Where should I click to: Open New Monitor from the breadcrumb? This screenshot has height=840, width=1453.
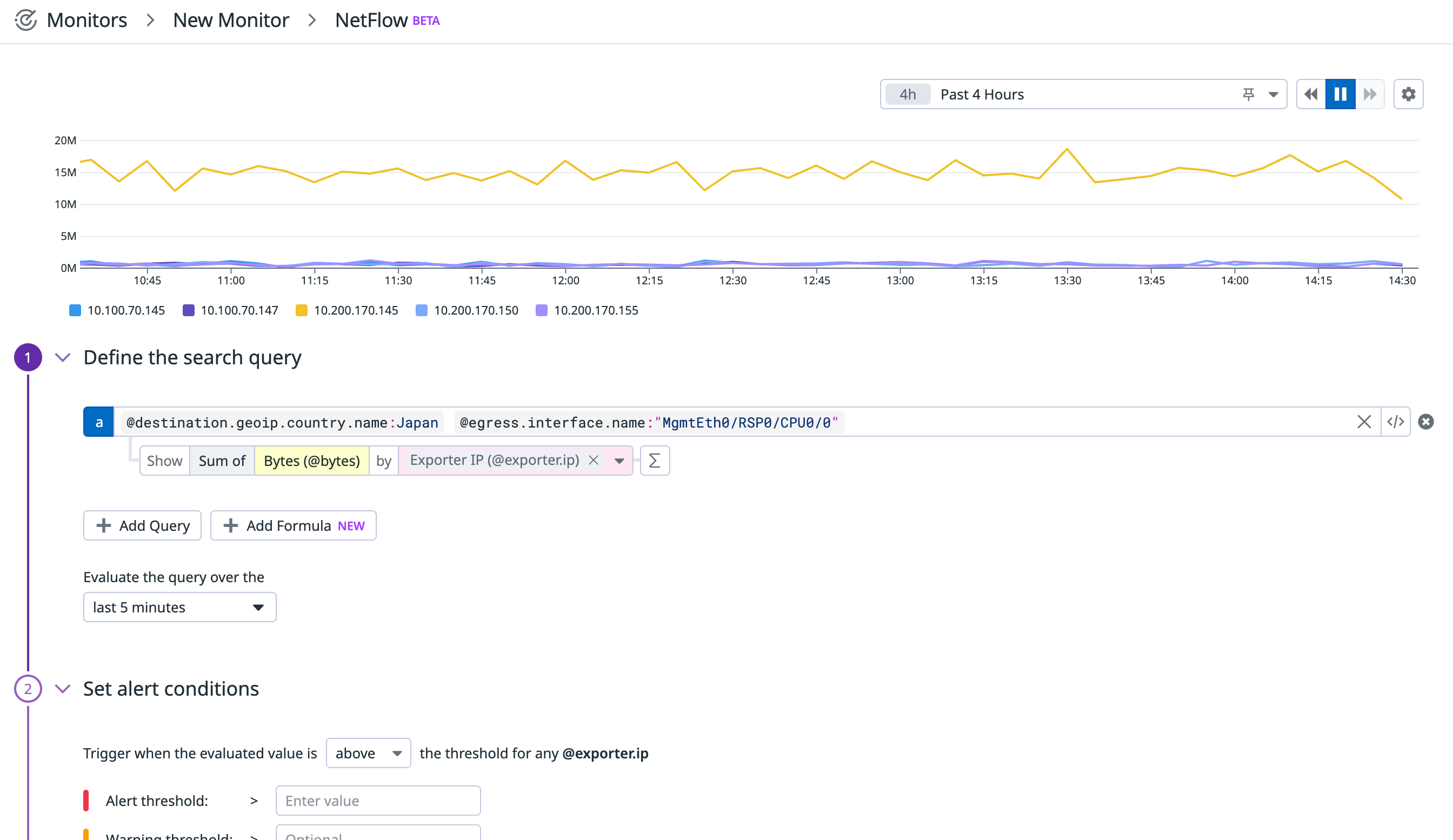coord(231,19)
